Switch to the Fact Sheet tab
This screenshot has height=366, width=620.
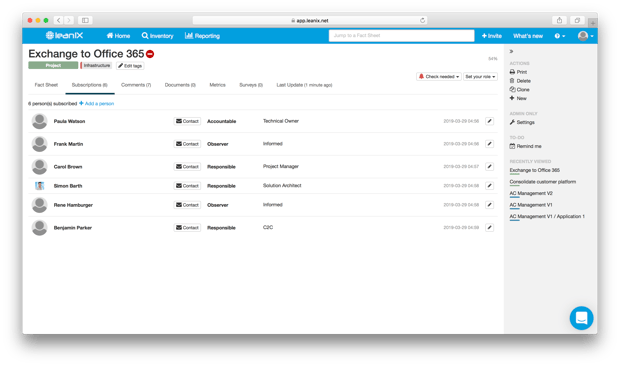[46, 85]
